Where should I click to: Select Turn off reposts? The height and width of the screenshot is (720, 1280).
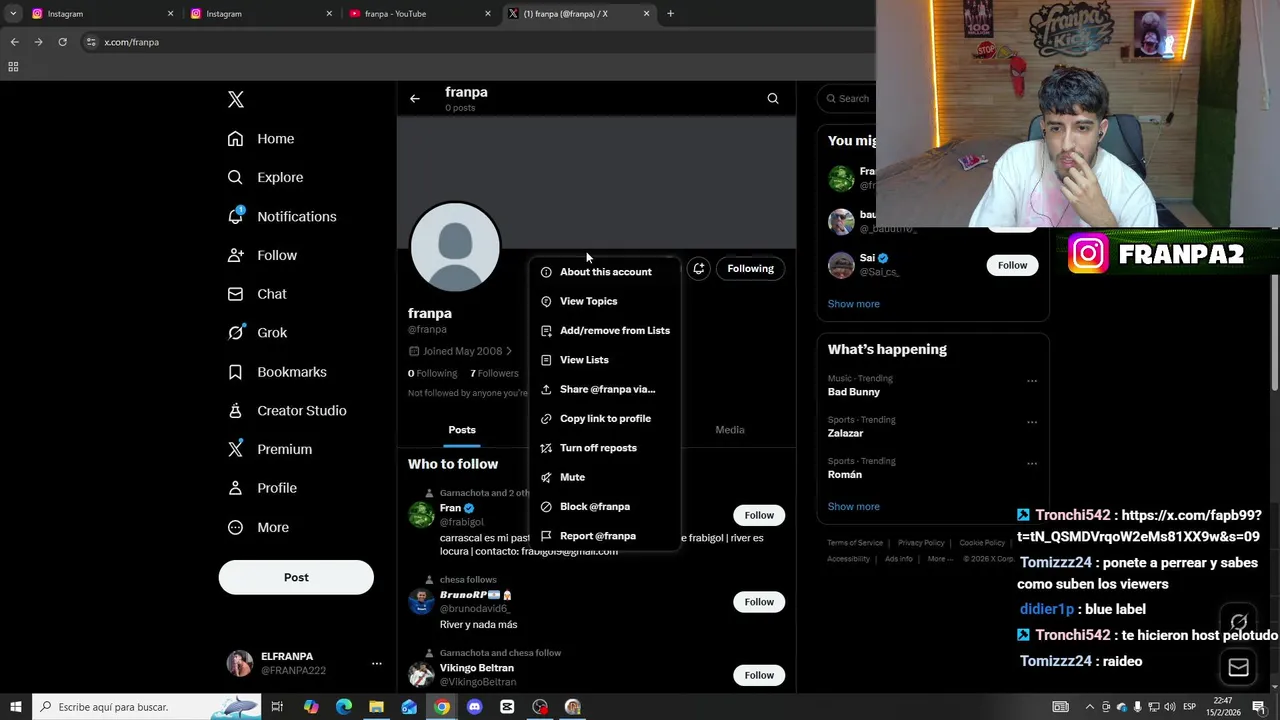[605, 448]
